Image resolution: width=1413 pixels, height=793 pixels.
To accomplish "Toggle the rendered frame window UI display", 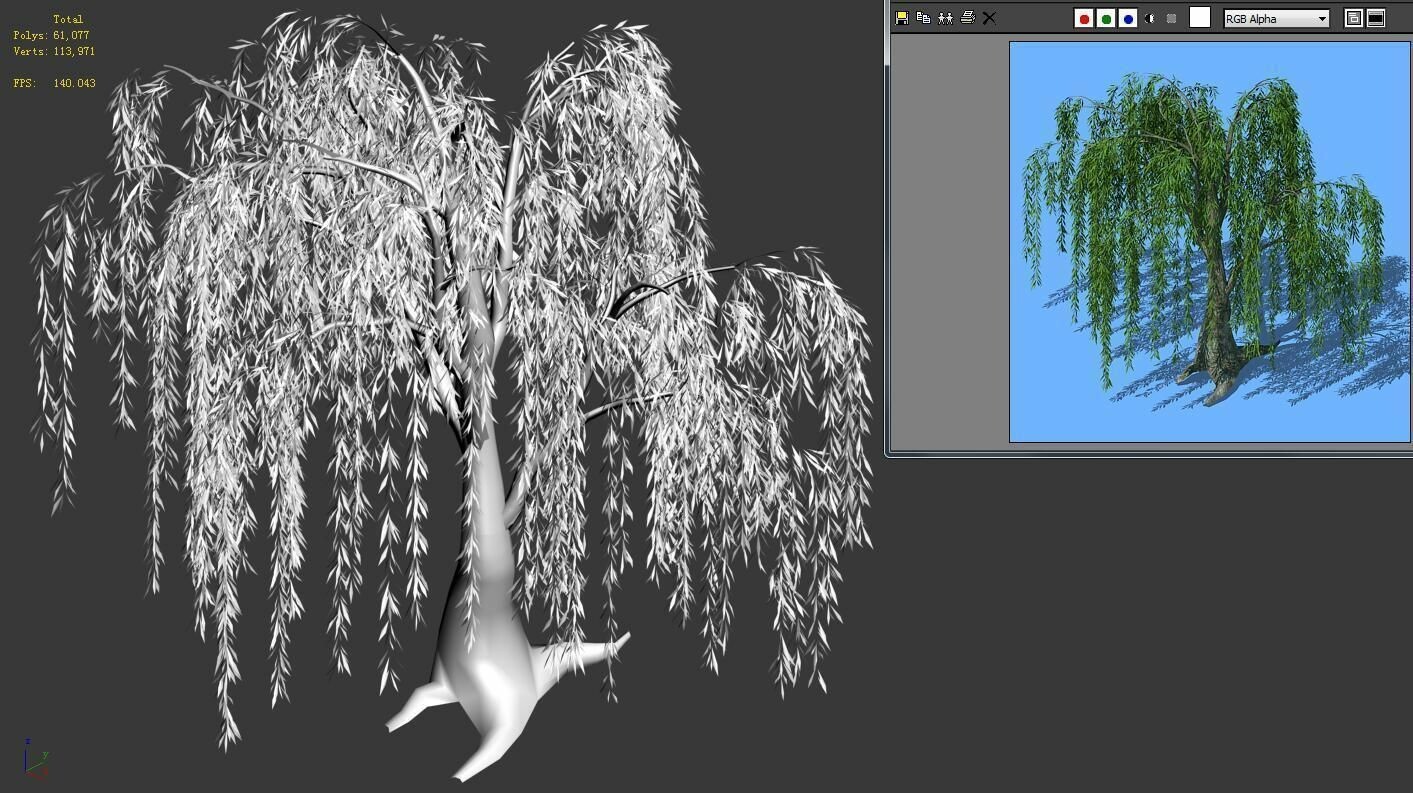I will 1375,17.
